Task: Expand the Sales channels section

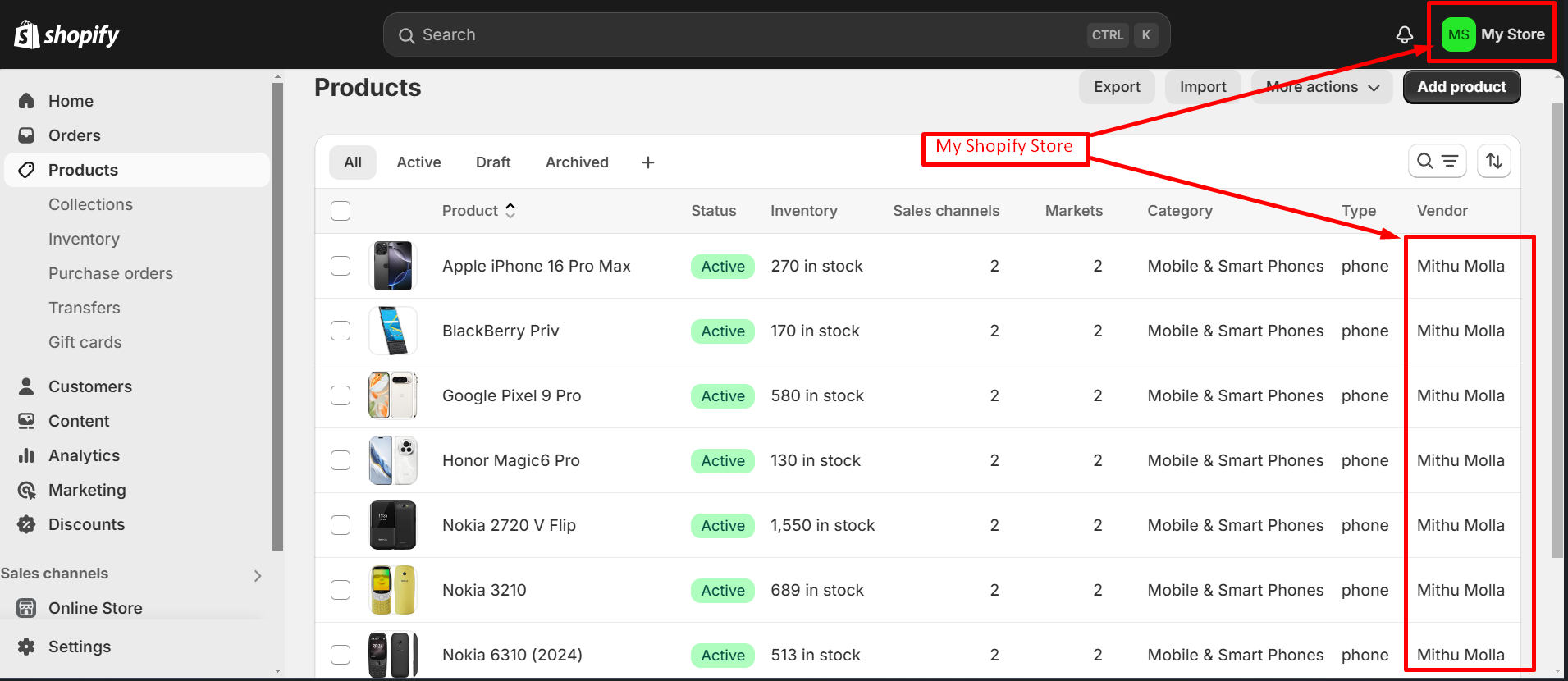Action: pos(258,575)
